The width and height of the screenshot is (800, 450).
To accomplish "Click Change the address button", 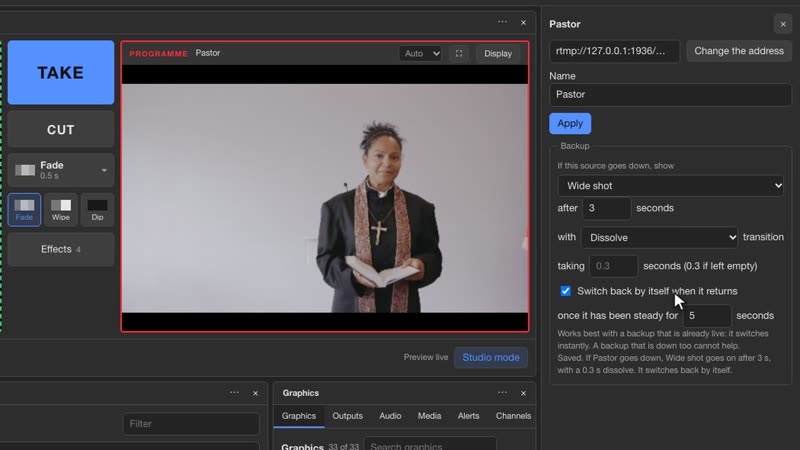I will click(739, 51).
